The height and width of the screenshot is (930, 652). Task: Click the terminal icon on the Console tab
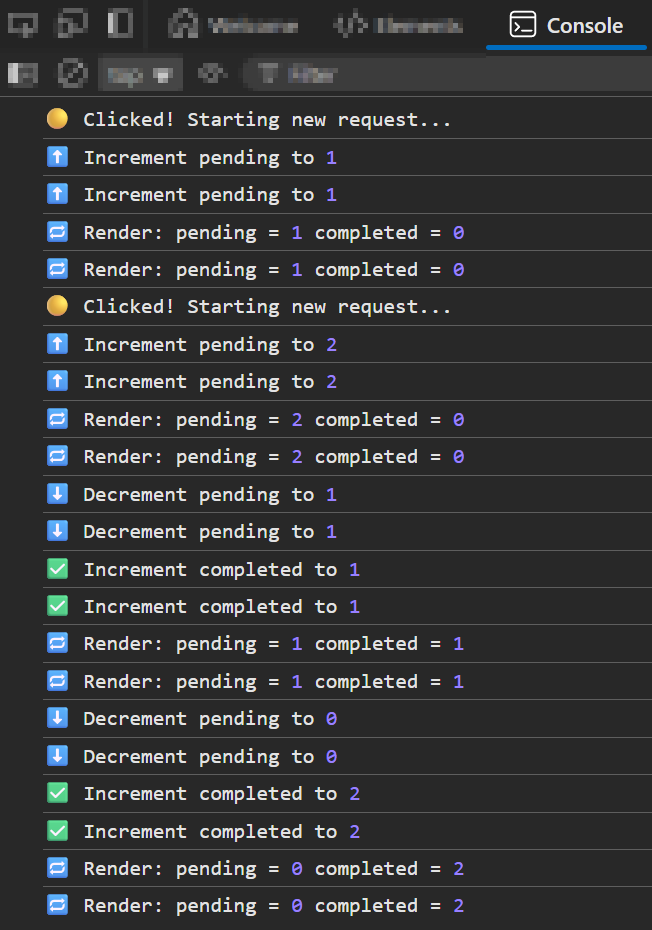click(522, 25)
